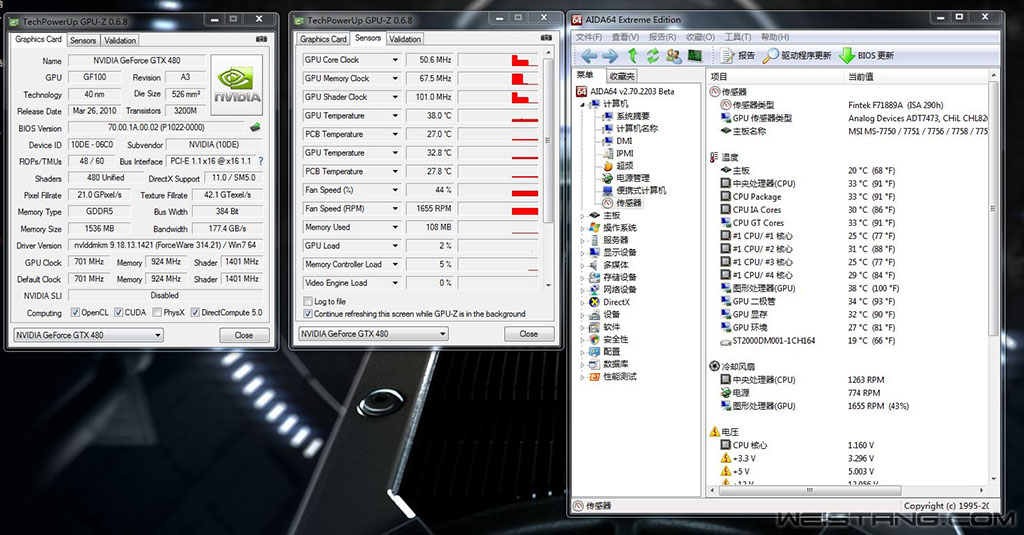Expand the 性能测试 tree node
The width and height of the screenshot is (1024, 535).
583,377
